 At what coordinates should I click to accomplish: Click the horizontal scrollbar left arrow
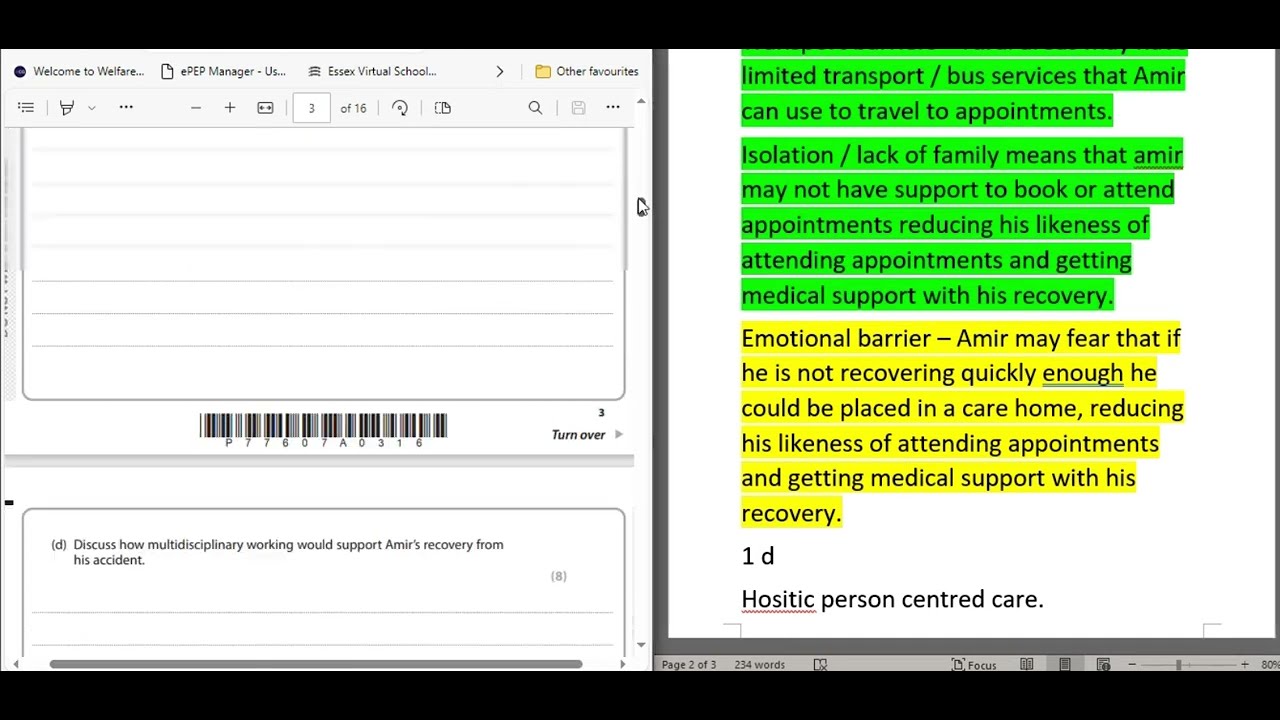[x=14, y=664]
